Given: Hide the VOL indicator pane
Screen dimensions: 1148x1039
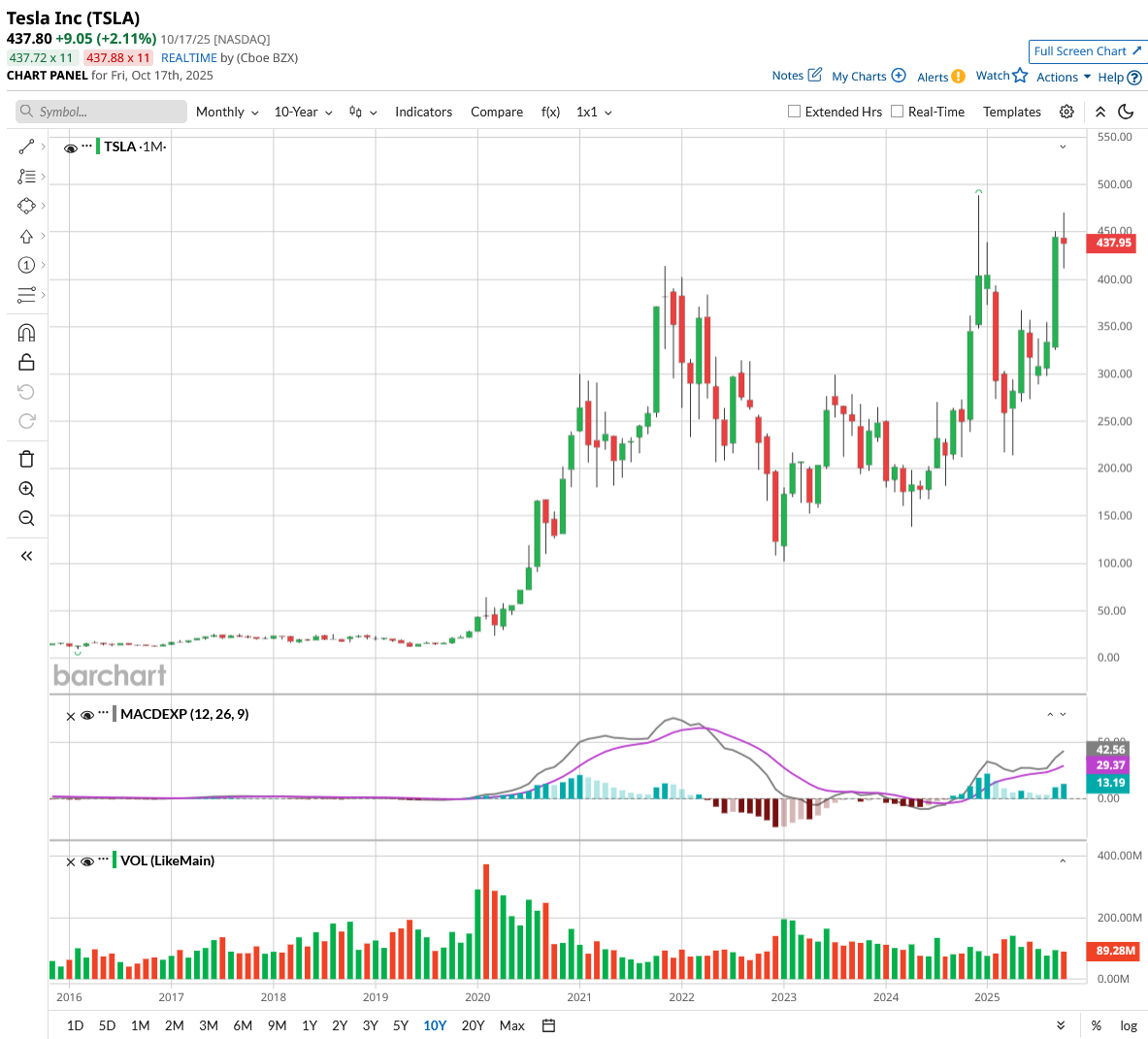Looking at the screenshot, I should pos(87,861).
